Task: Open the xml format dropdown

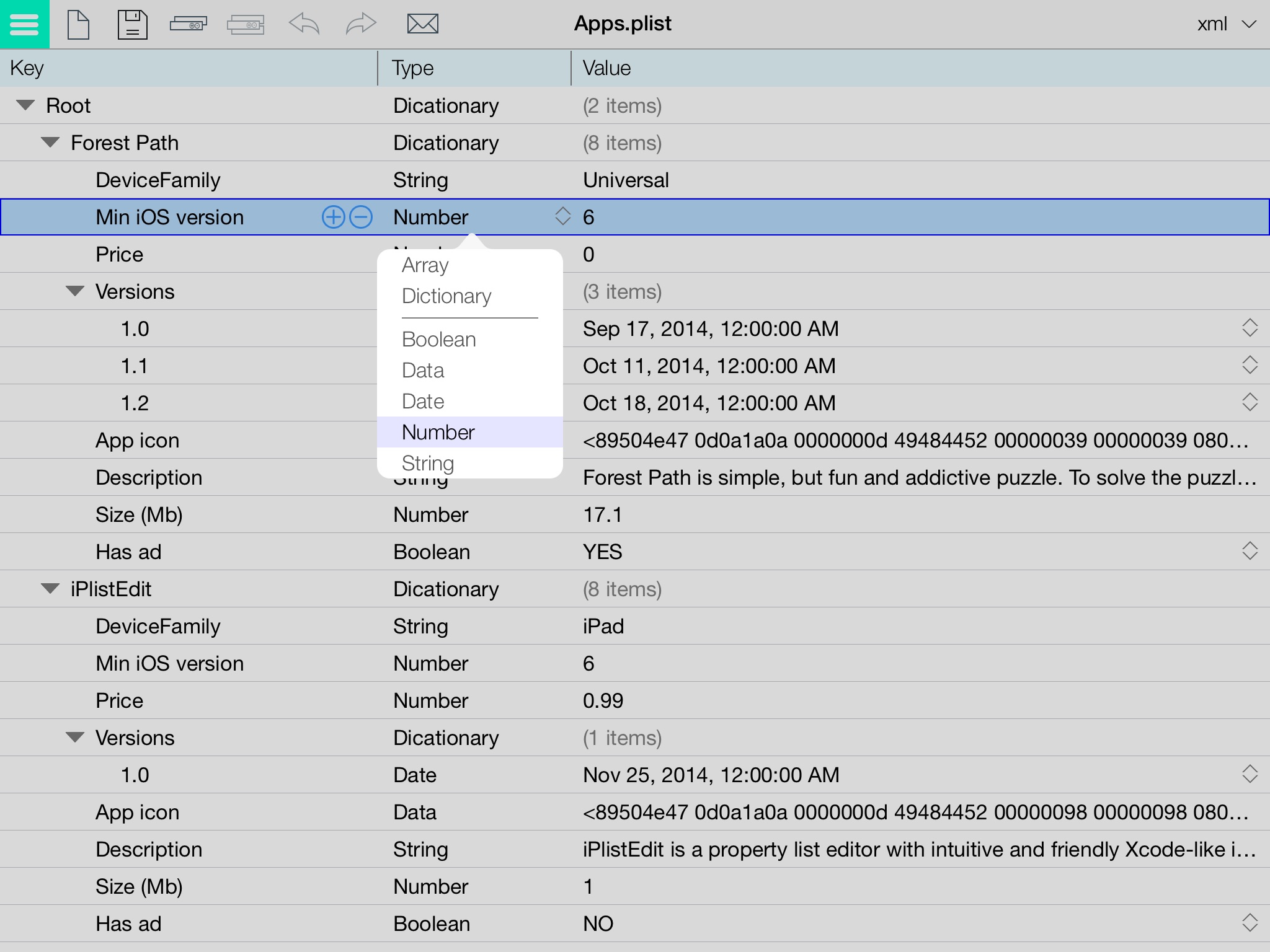Action: tap(1226, 24)
